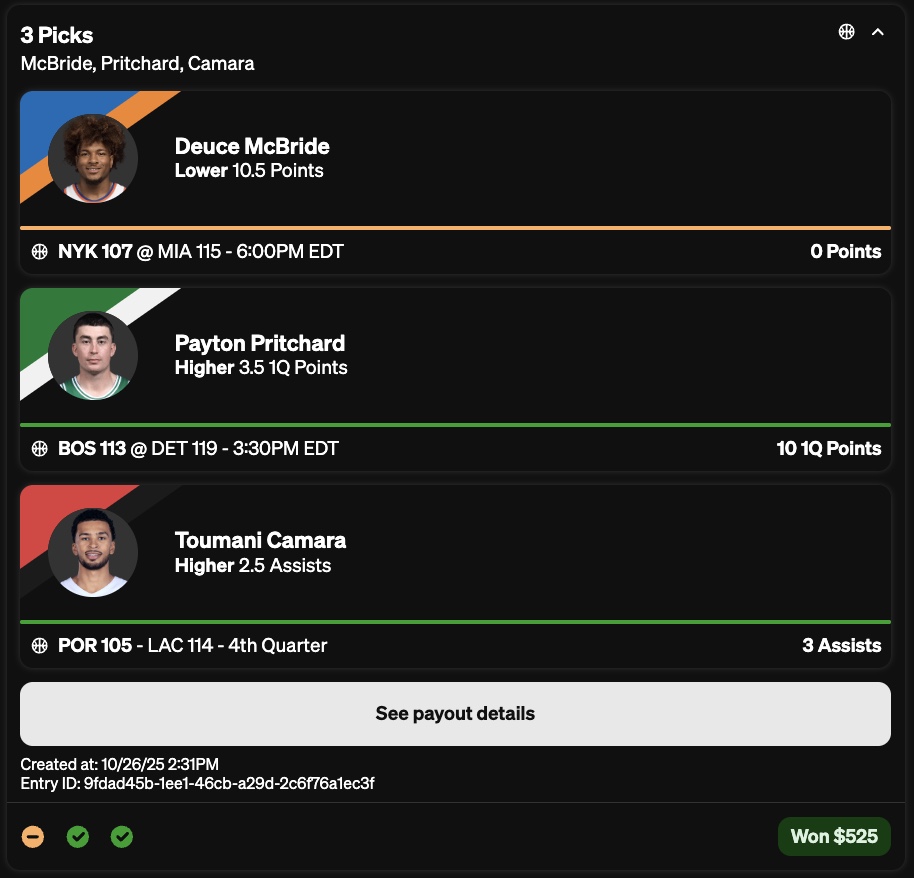Click the first green checkmark status icon
Viewport: 914px width, 878px height.
(x=78, y=836)
